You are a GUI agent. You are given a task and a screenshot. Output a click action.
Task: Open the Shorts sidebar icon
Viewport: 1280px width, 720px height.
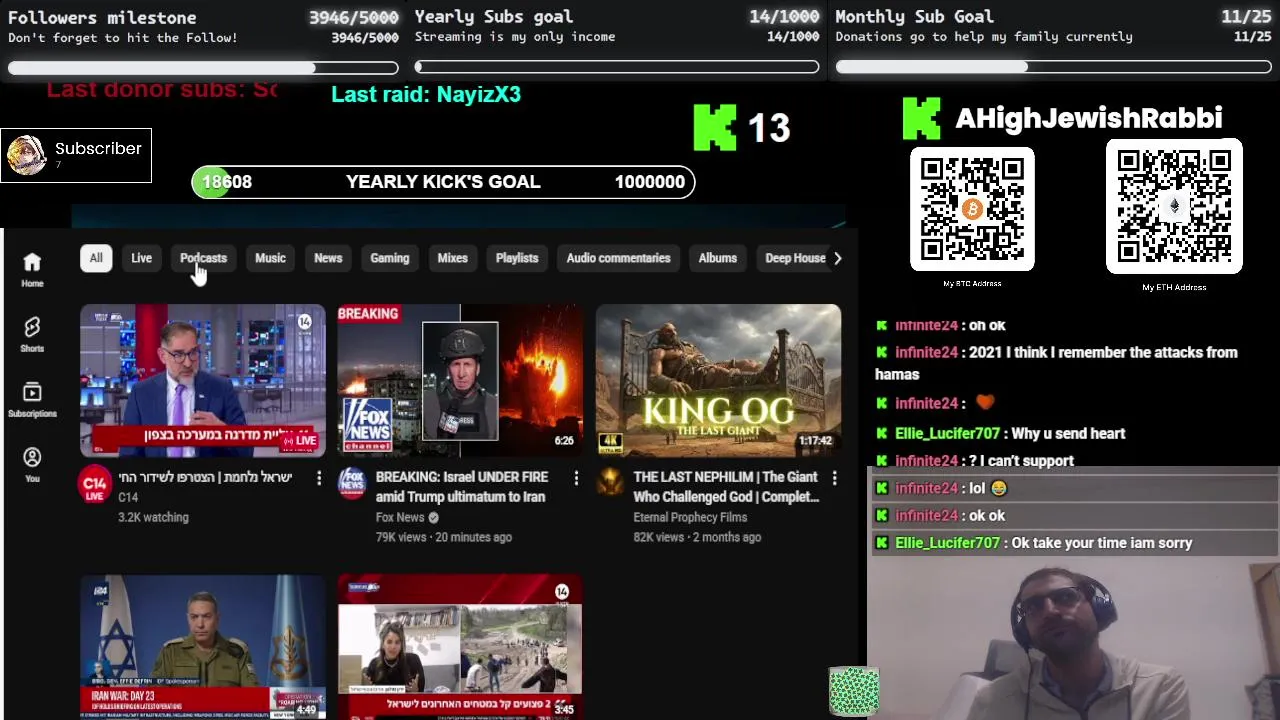click(32, 334)
